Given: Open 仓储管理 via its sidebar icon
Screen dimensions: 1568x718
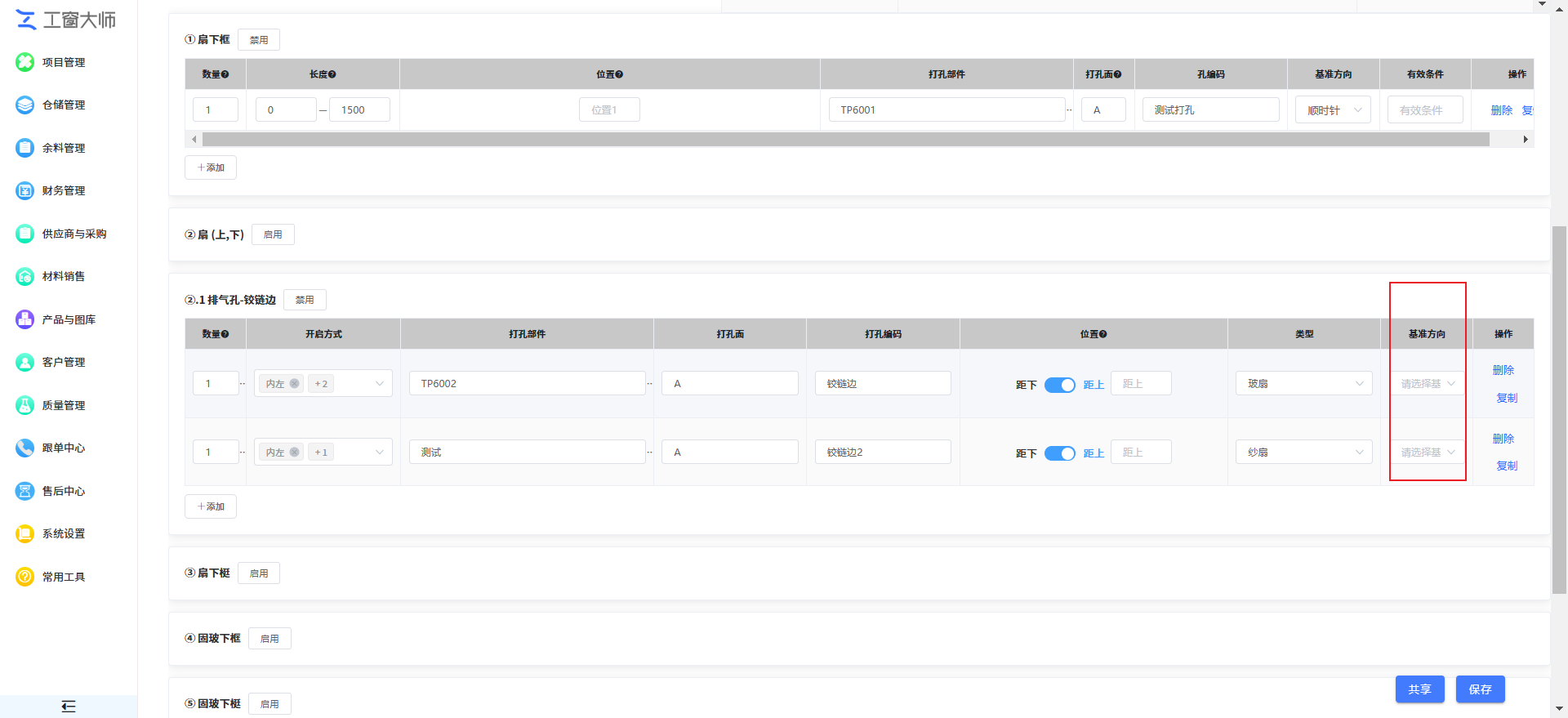Looking at the screenshot, I should click(25, 105).
